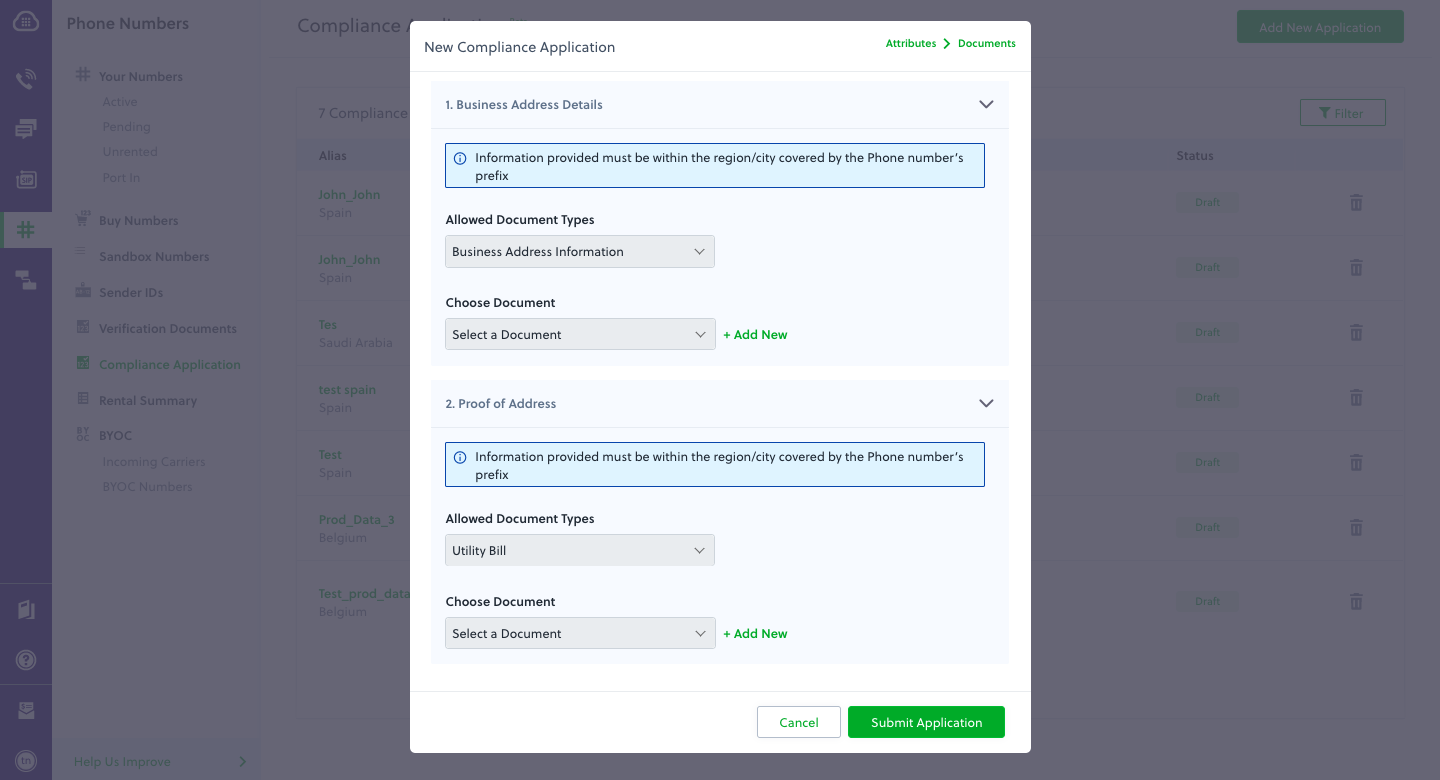Click the delete trash icon for a draft application
This screenshot has width=1440, height=780.
(1356, 202)
